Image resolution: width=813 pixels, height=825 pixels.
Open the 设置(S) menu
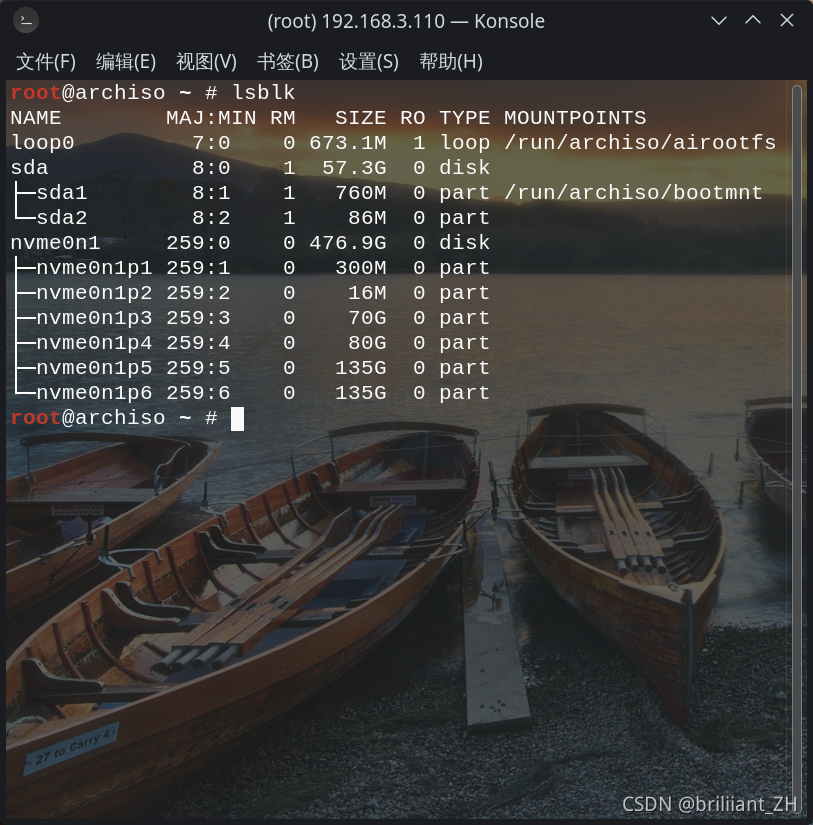click(369, 62)
